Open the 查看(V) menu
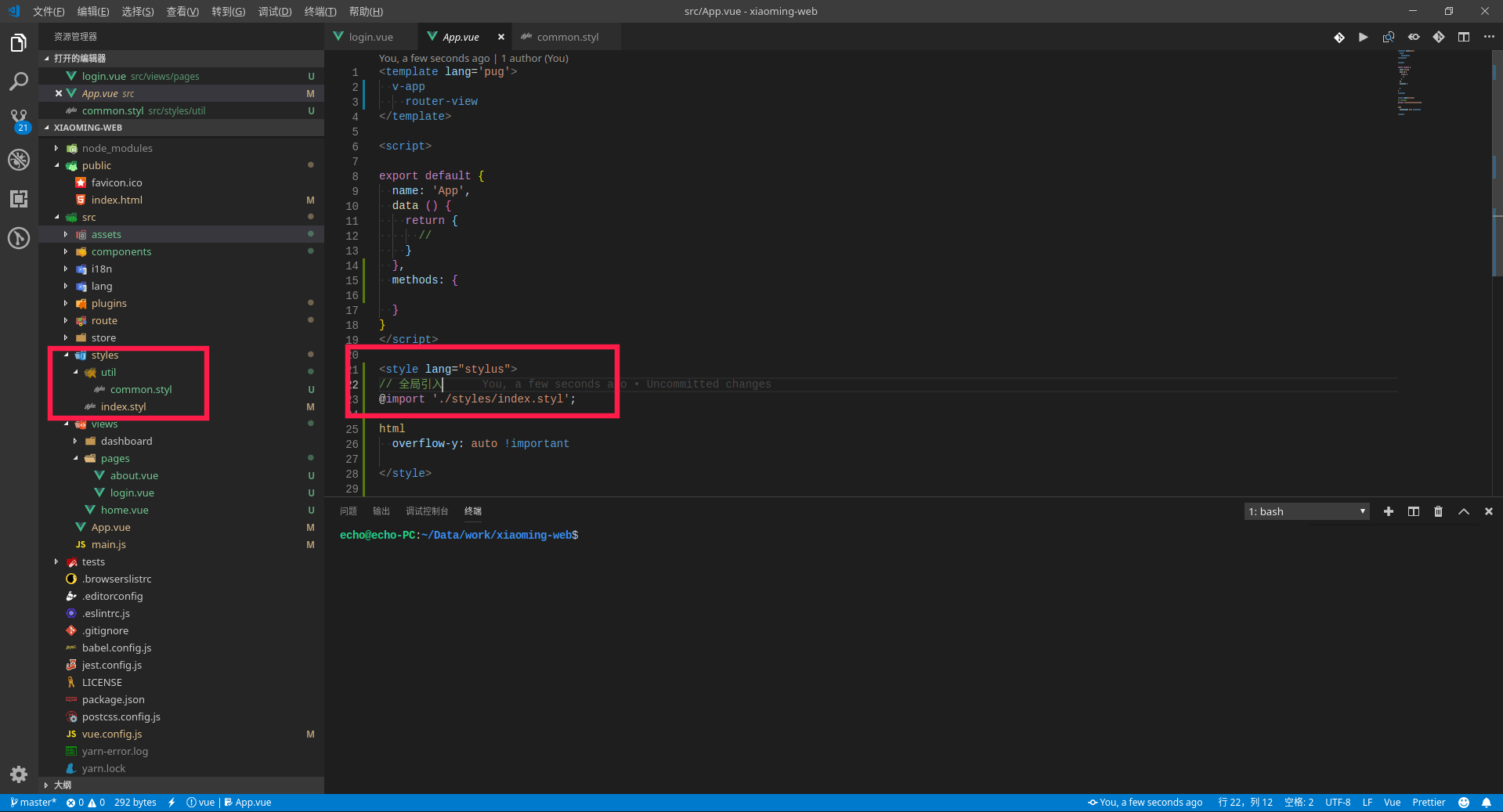Viewport: 1503px width, 812px height. [x=182, y=11]
